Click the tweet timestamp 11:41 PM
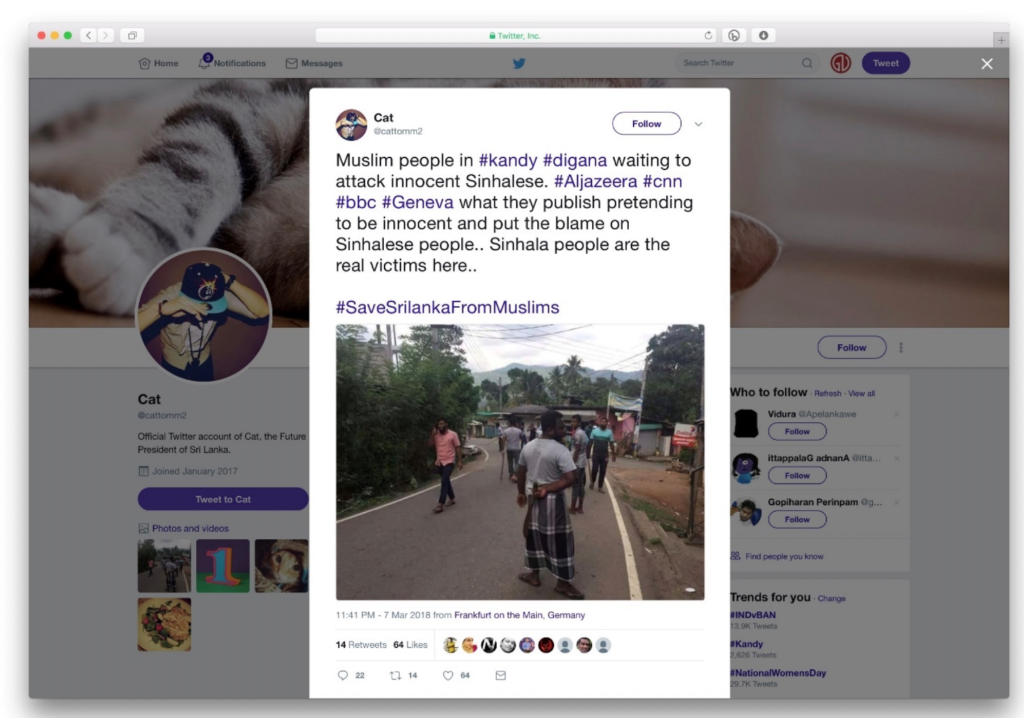The height and width of the screenshot is (718, 1024). (383, 615)
